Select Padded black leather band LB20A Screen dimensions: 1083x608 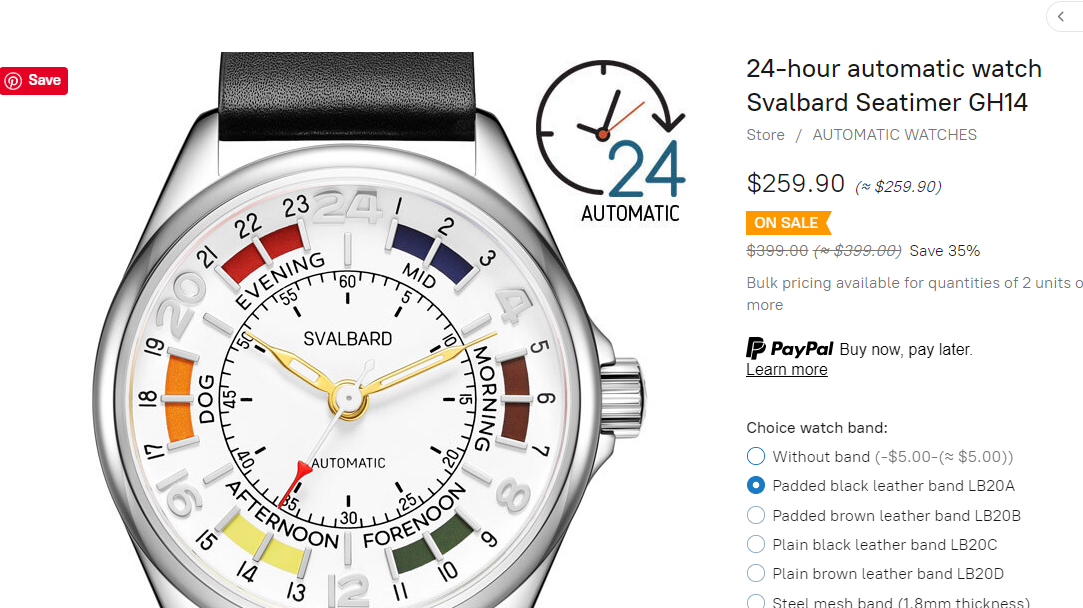[756, 486]
